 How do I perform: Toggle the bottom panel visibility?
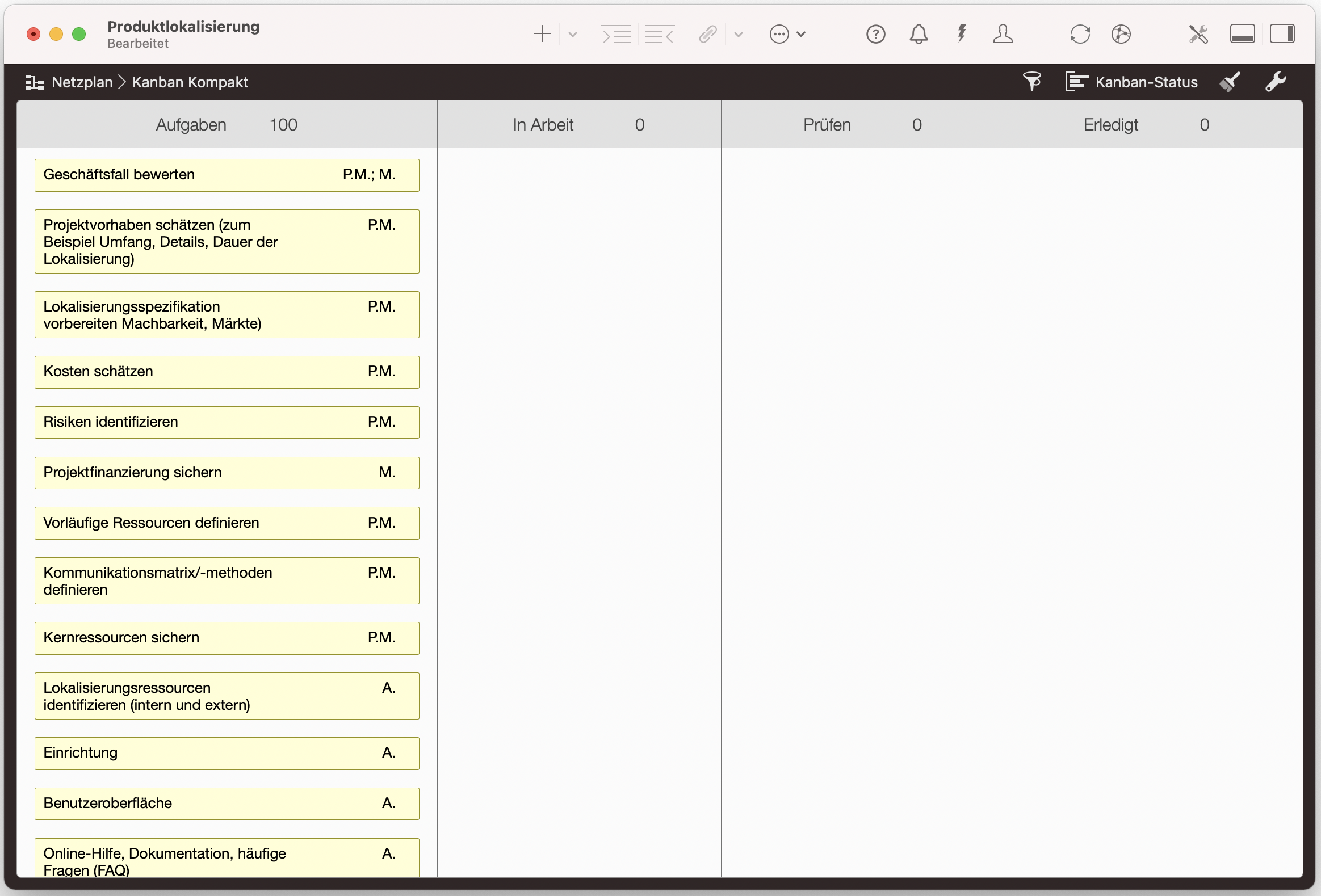[1242, 33]
